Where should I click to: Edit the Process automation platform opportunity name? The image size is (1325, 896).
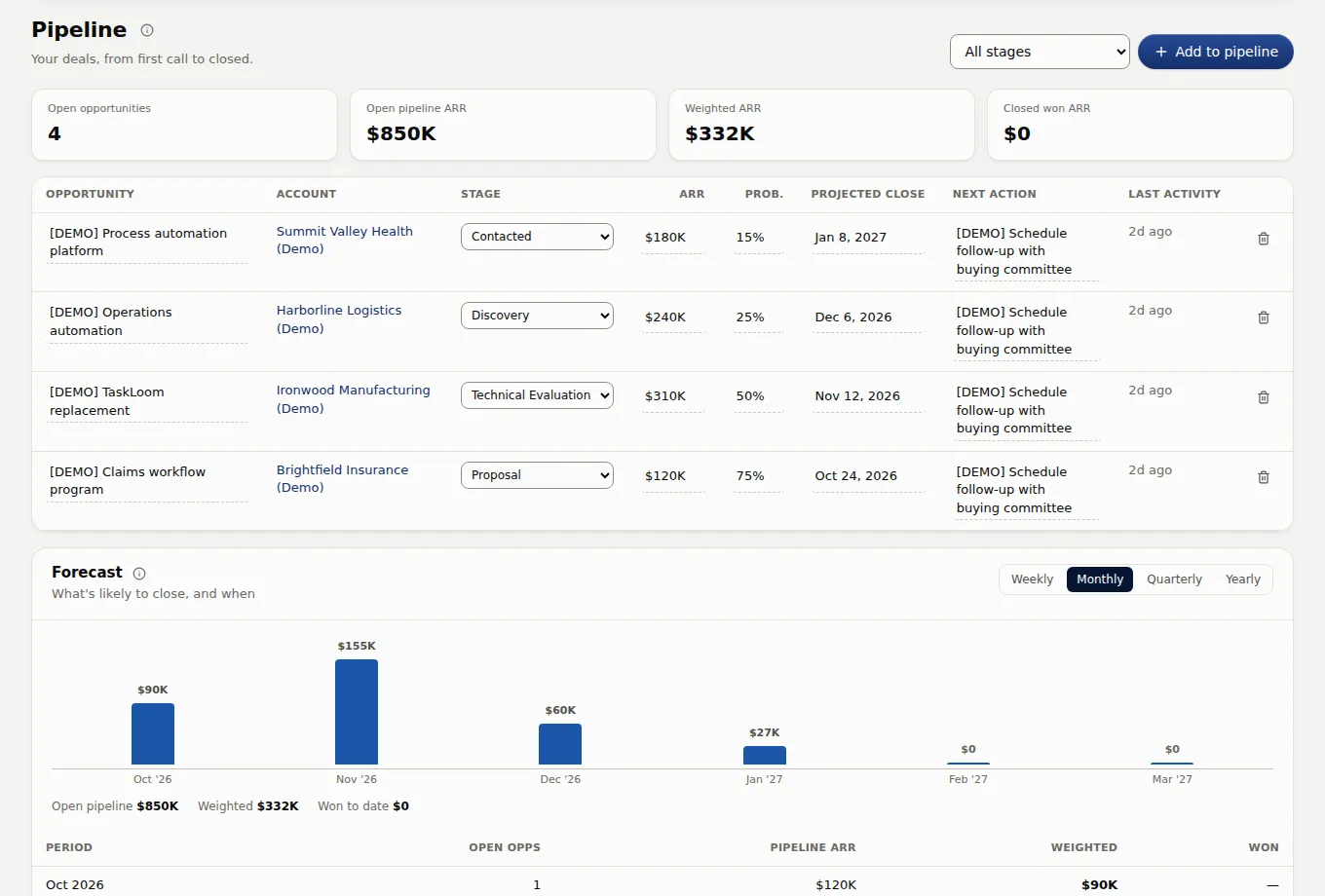pyautogui.click(x=147, y=243)
